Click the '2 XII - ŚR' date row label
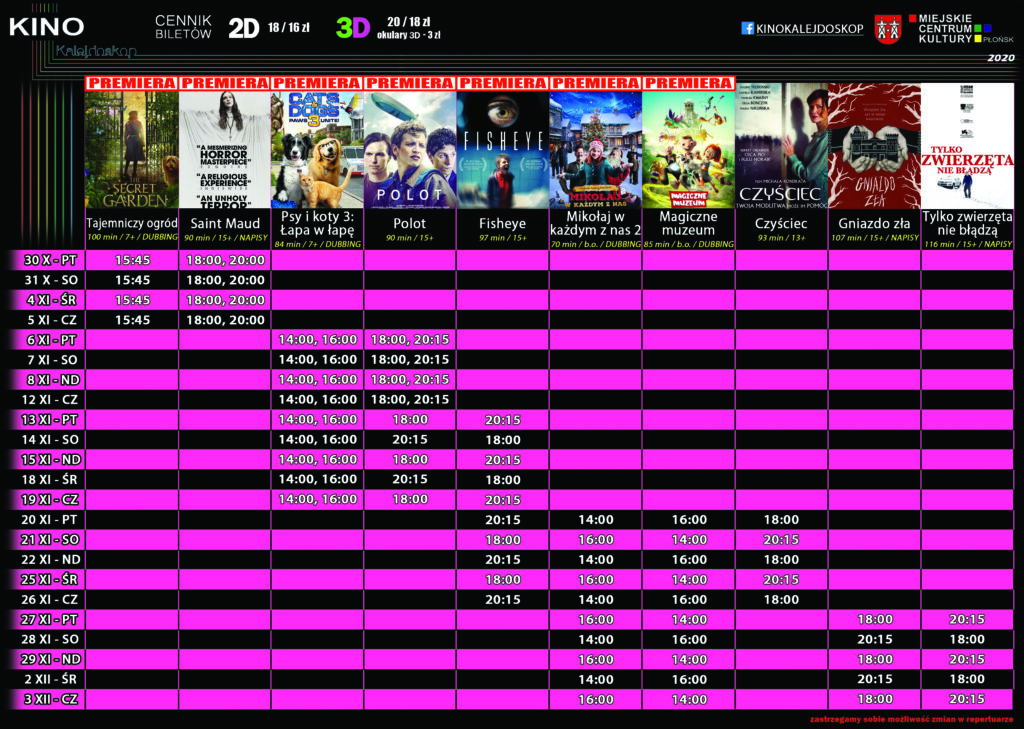Viewport: 1024px width, 729px height. point(50,679)
